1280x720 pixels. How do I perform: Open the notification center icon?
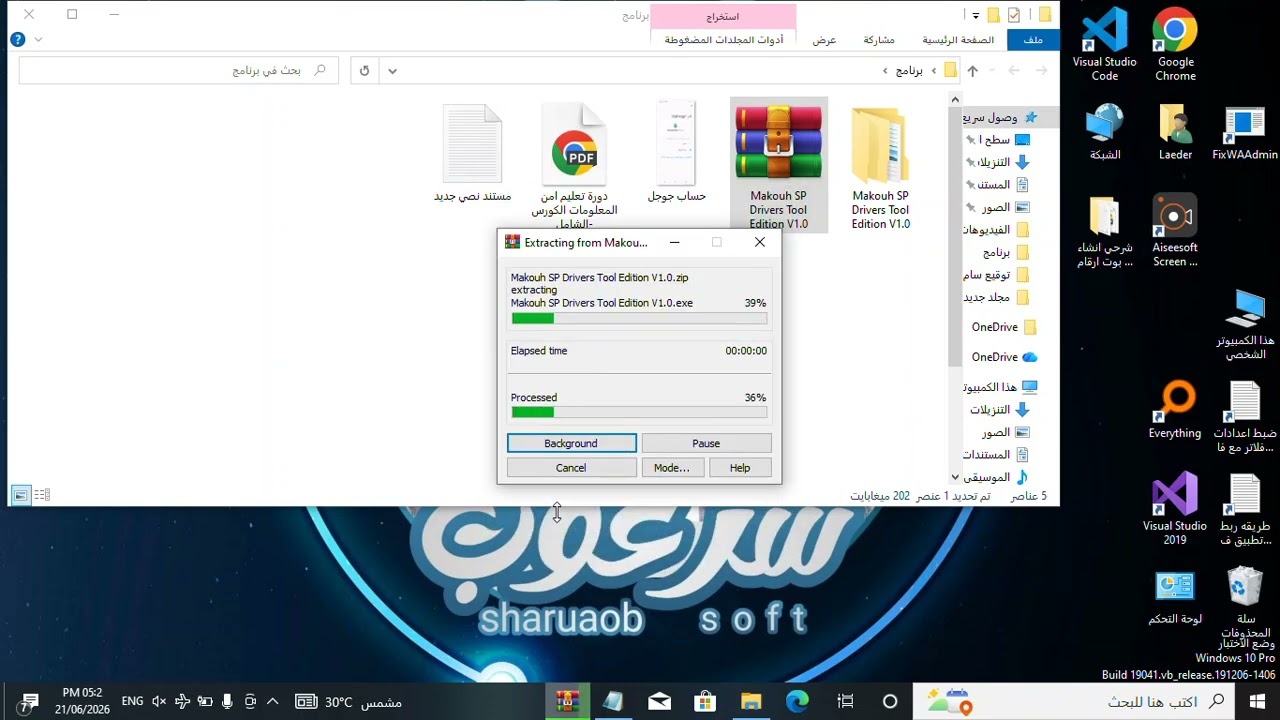(29, 702)
